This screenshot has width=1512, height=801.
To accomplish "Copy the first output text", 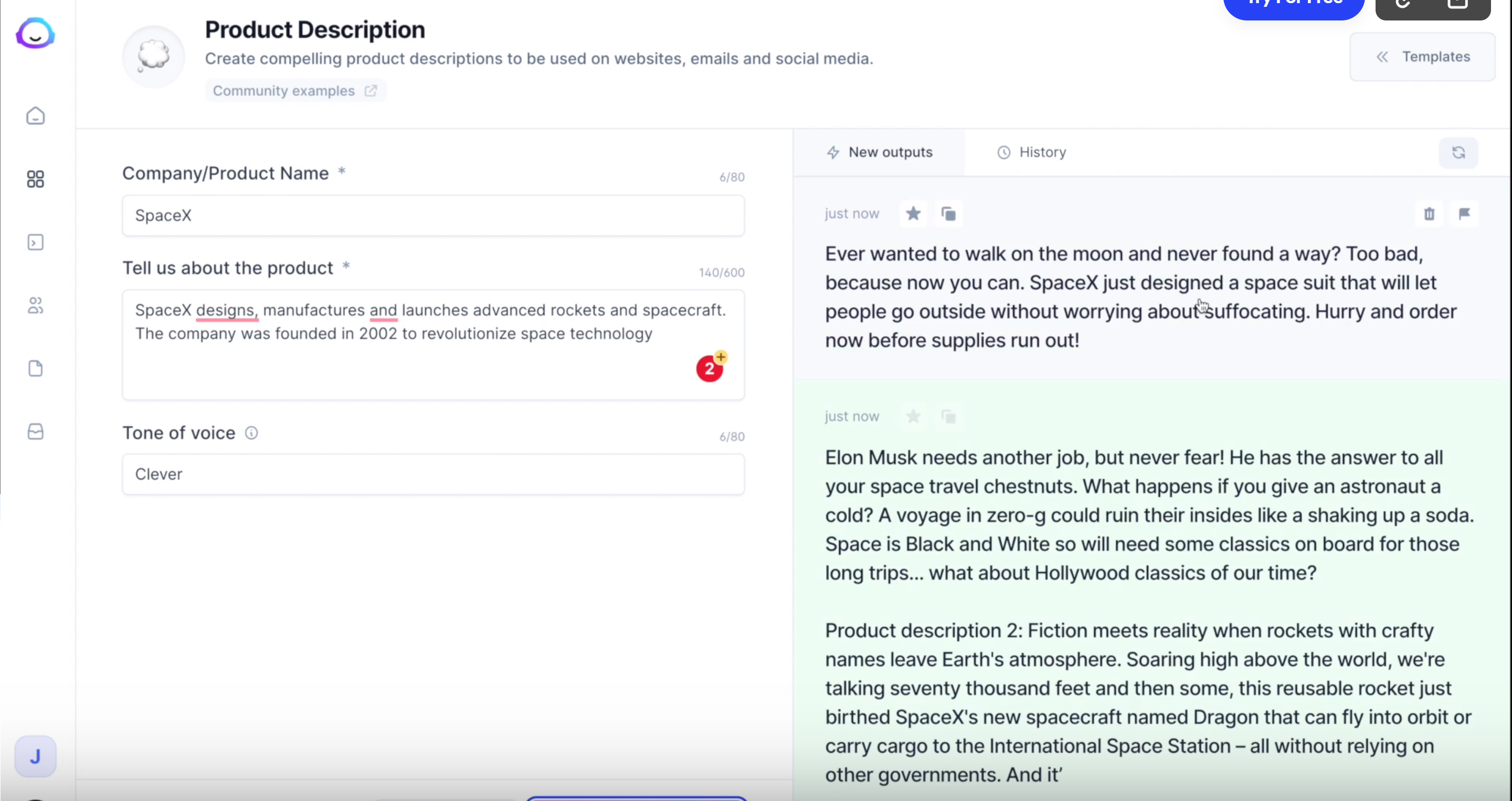I will click(948, 213).
